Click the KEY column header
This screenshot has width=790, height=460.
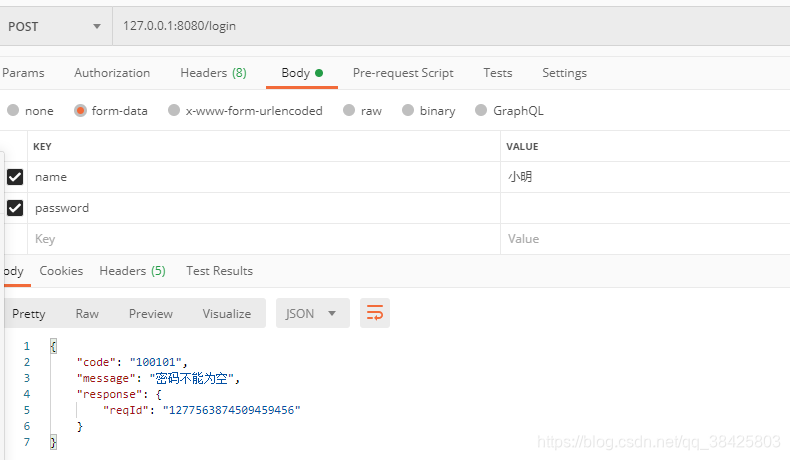tap(42, 147)
